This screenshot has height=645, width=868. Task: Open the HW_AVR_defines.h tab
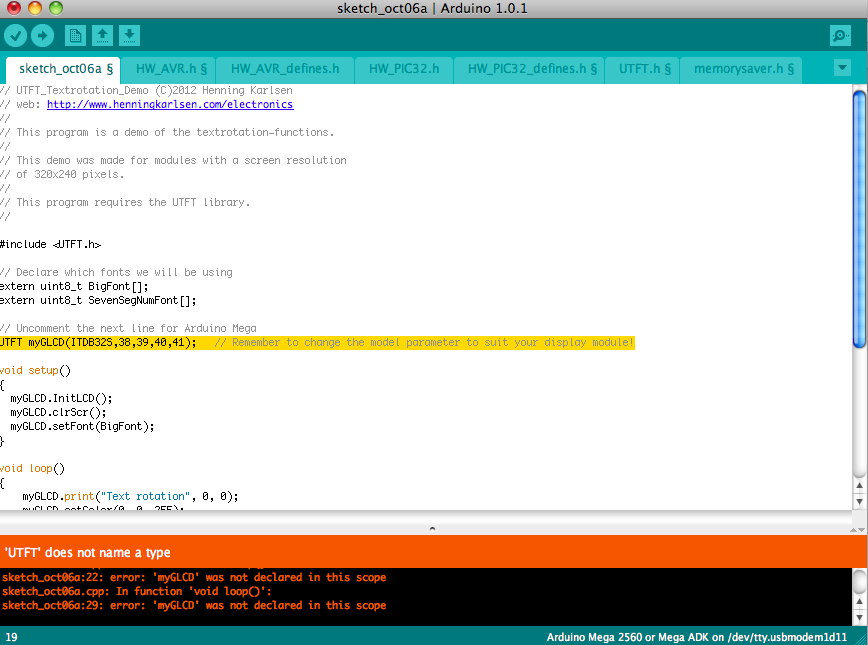[285, 69]
